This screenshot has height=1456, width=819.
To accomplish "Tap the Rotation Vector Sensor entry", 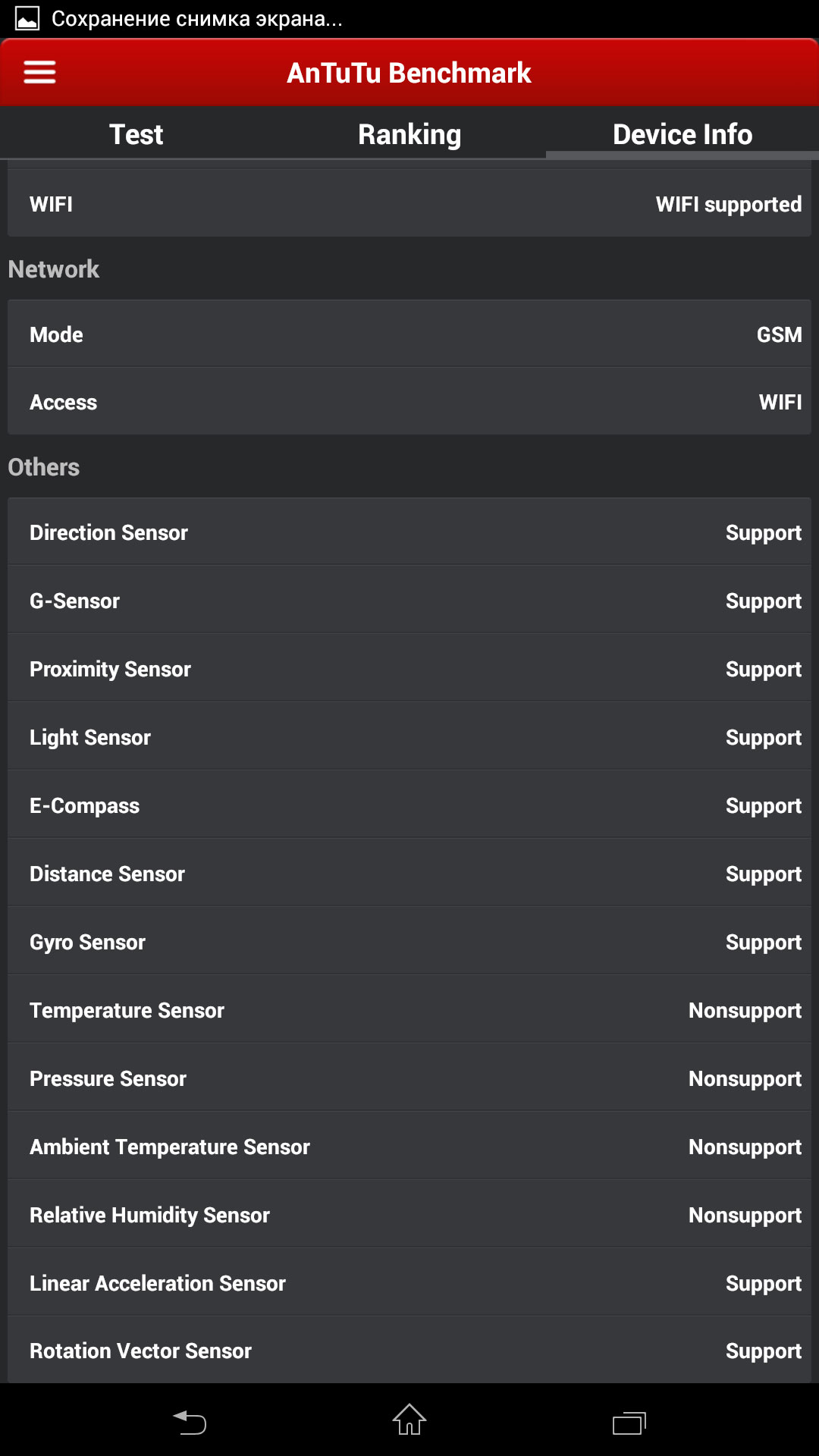I will pyautogui.click(x=409, y=1350).
